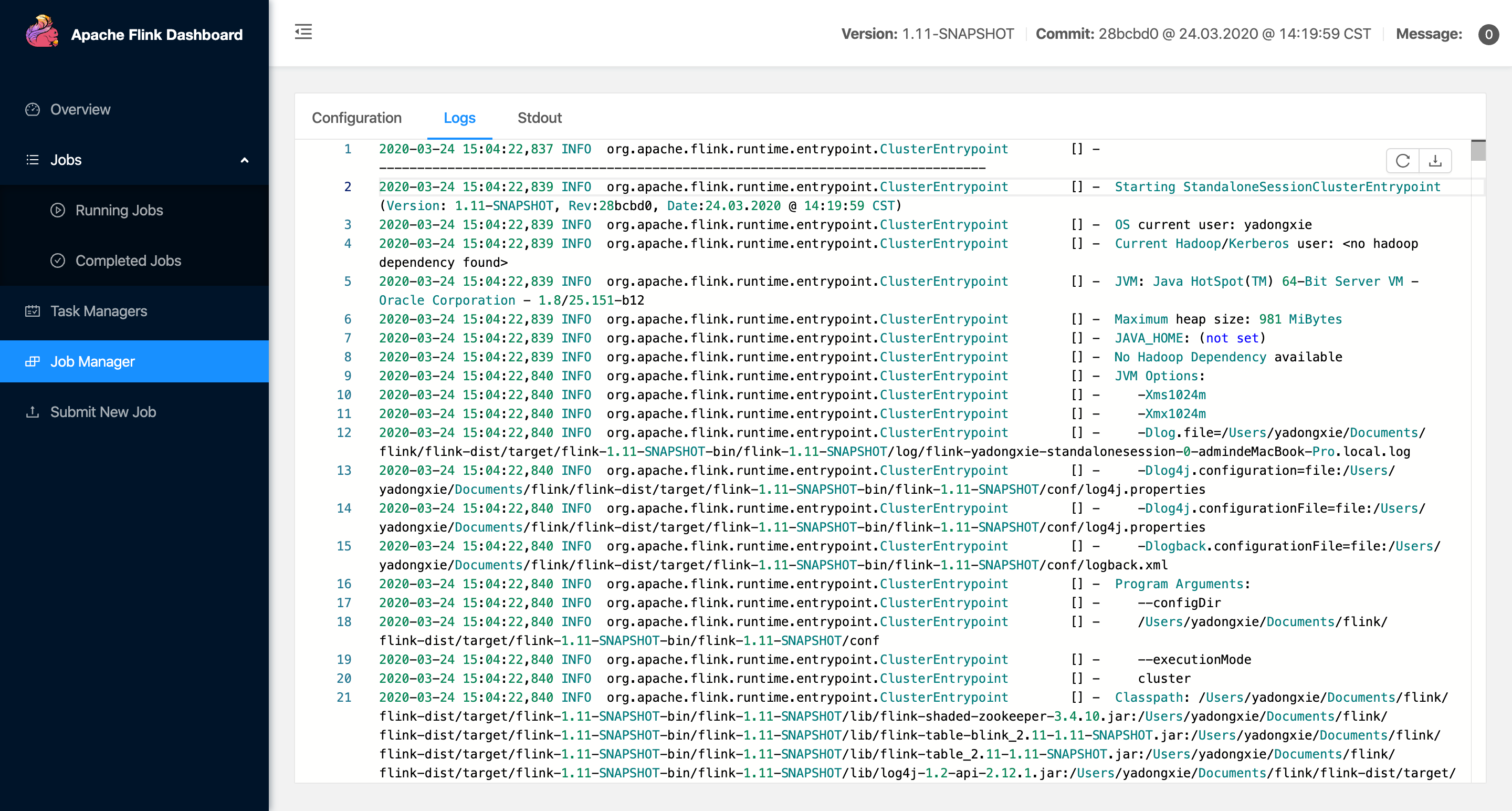The image size is (1512, 811).
Task: Click the Running Jobs play-circle icon
Action: click(x=58, y=210)
